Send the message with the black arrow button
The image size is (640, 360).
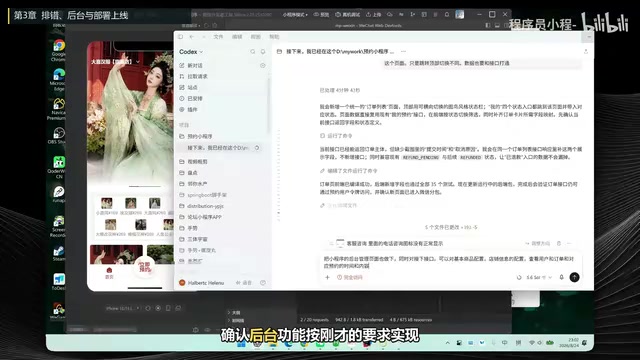574,277
